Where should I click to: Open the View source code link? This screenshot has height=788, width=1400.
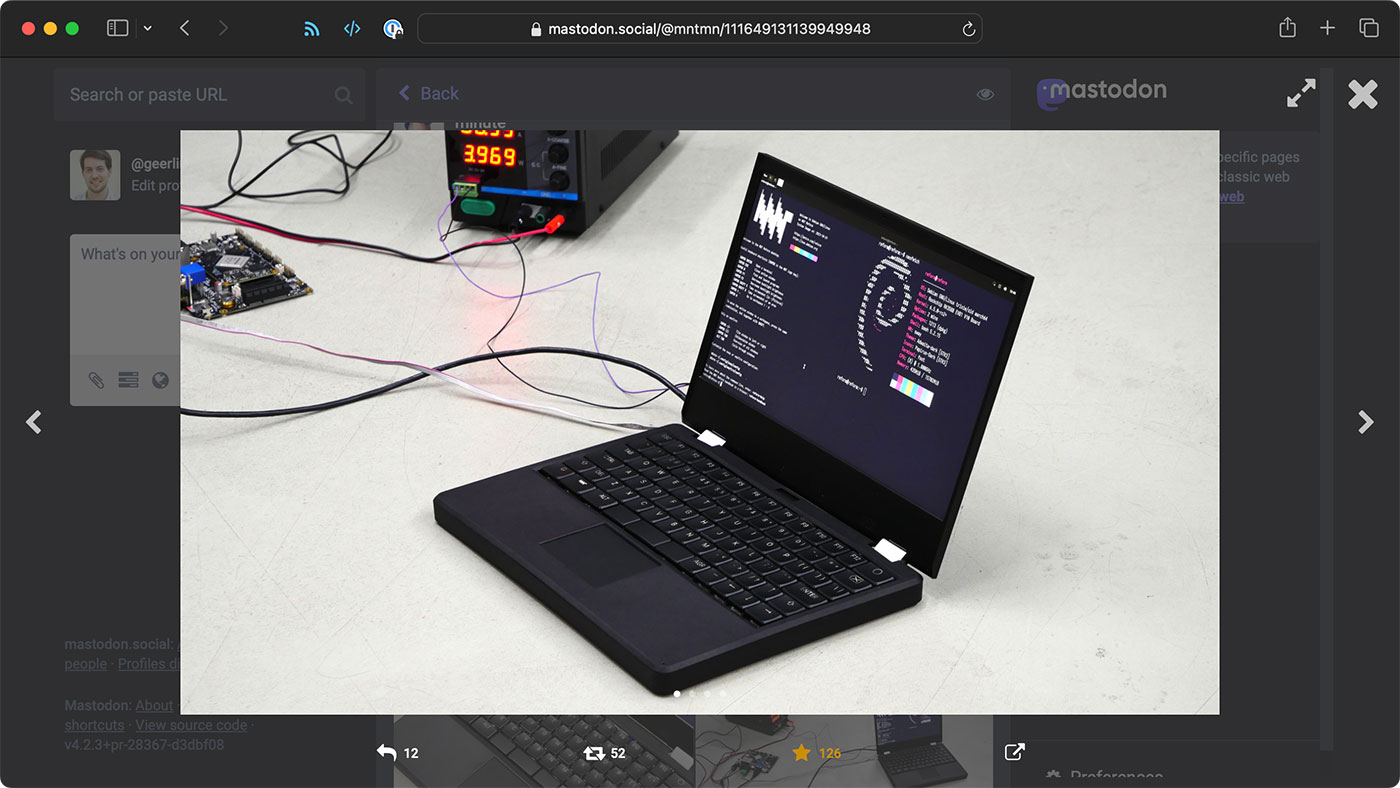[191, 725]
